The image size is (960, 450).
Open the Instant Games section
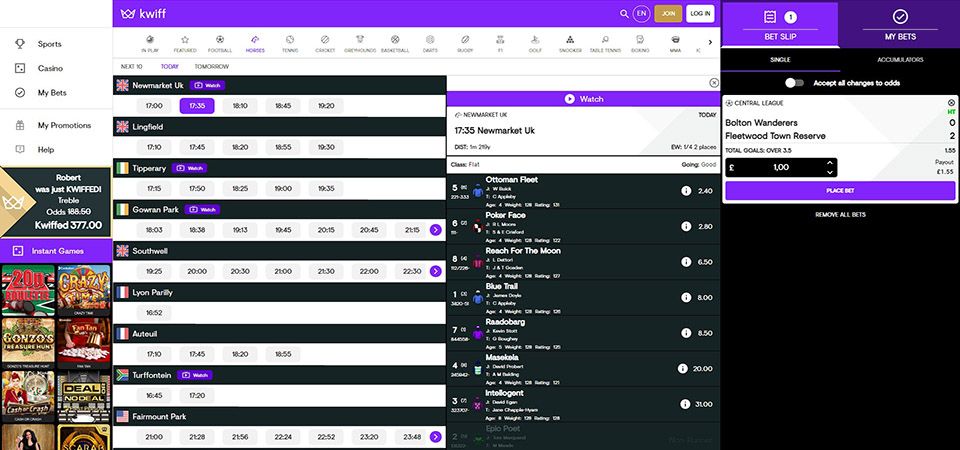click(56, 251)
